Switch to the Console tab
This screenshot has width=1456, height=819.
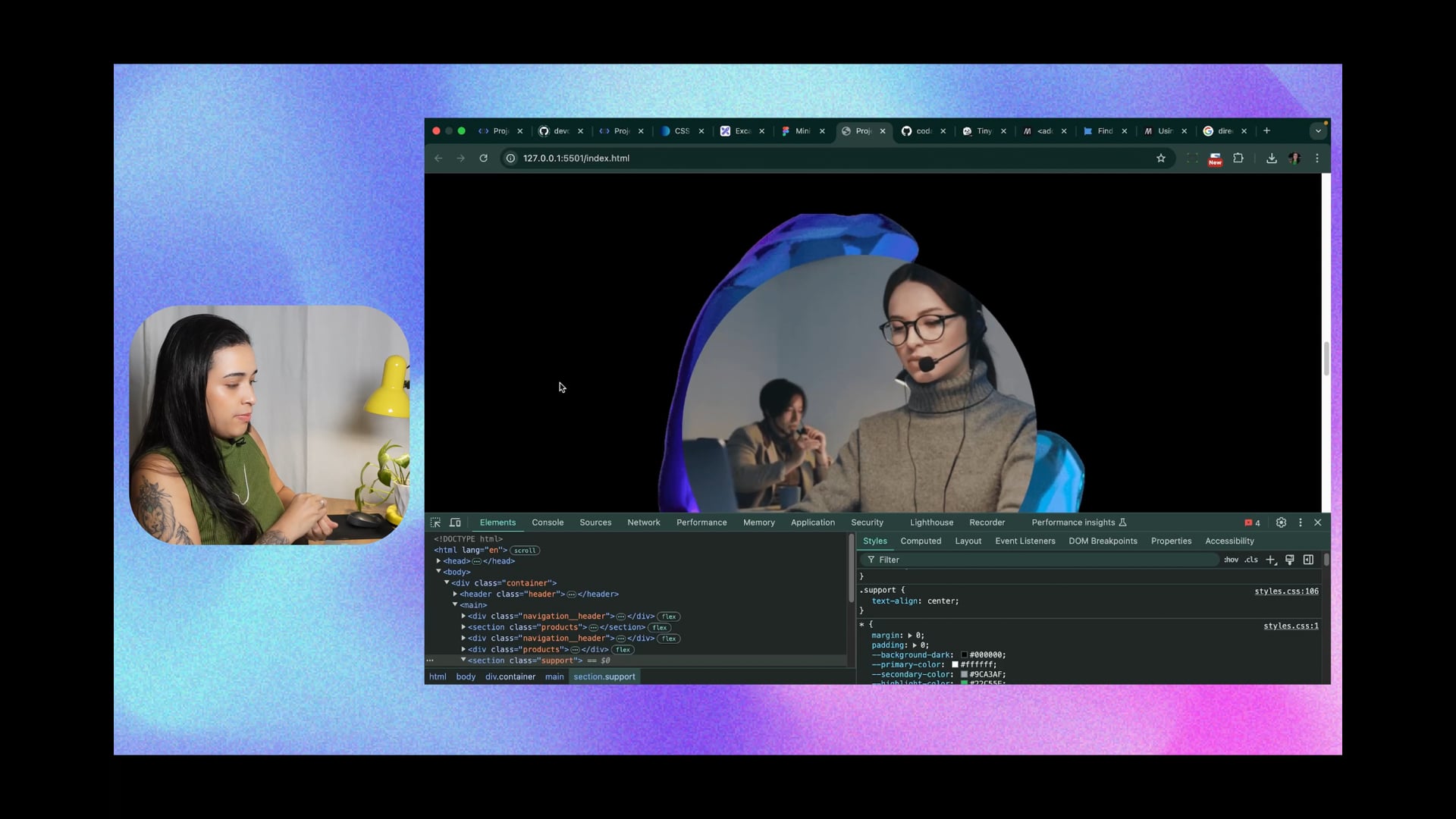(547, 522)
